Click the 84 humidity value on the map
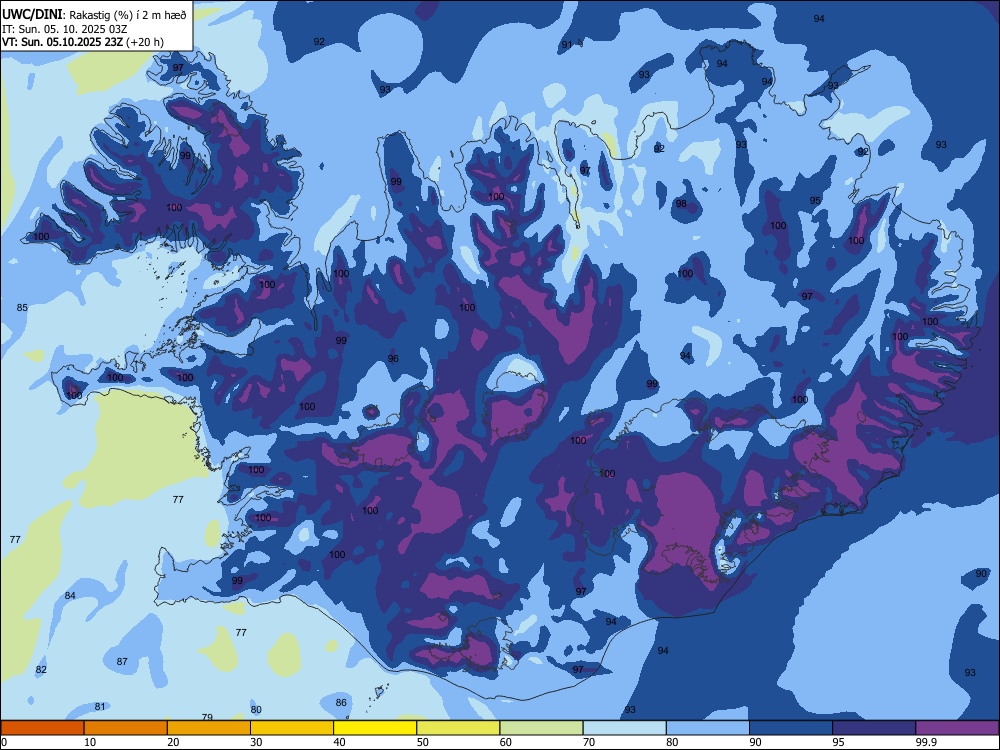The height and width of the screenshot is (750, 1000). point(70,596)
